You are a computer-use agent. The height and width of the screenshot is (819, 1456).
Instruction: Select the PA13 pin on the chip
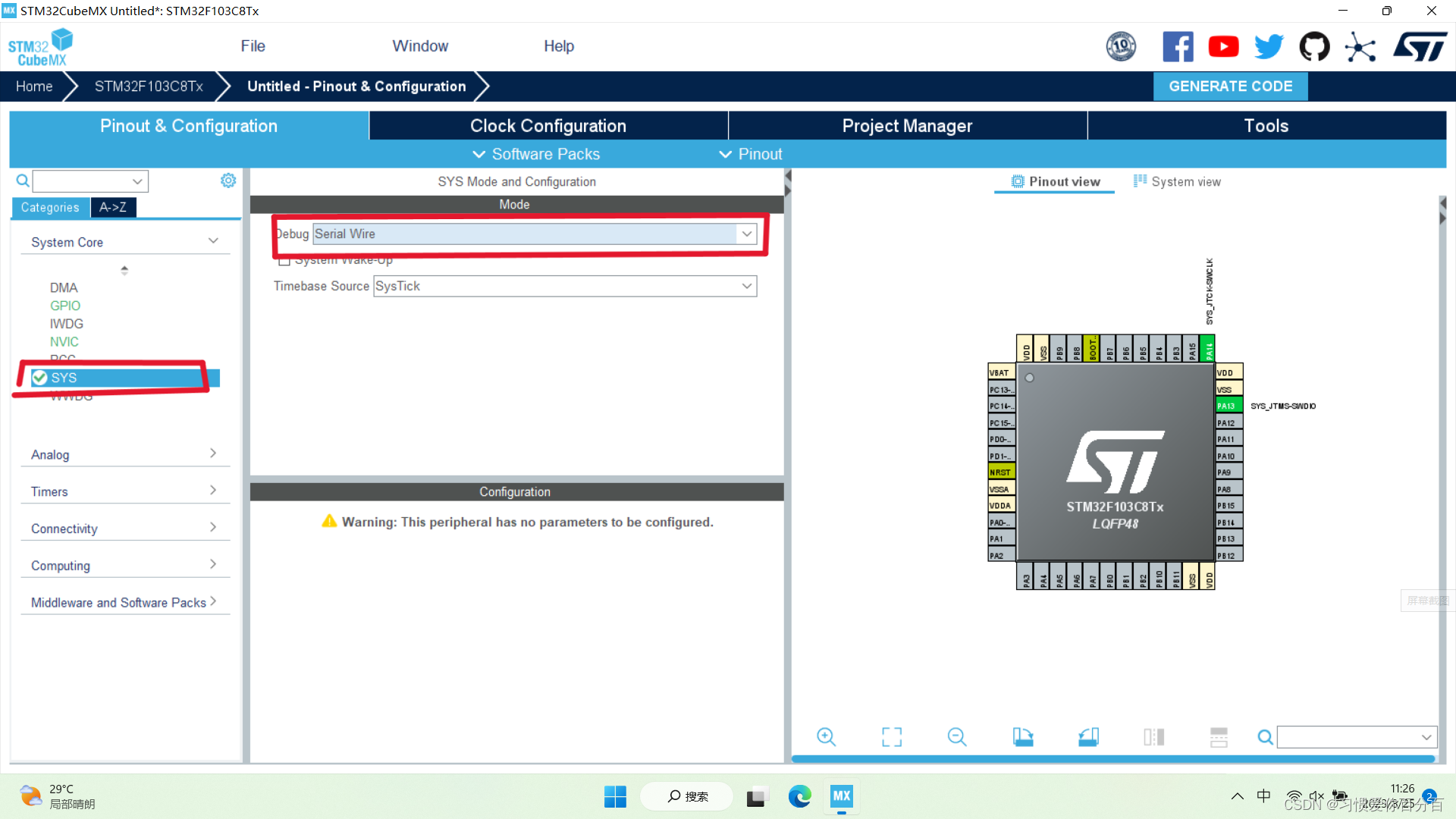click(x=1227, y=406)
